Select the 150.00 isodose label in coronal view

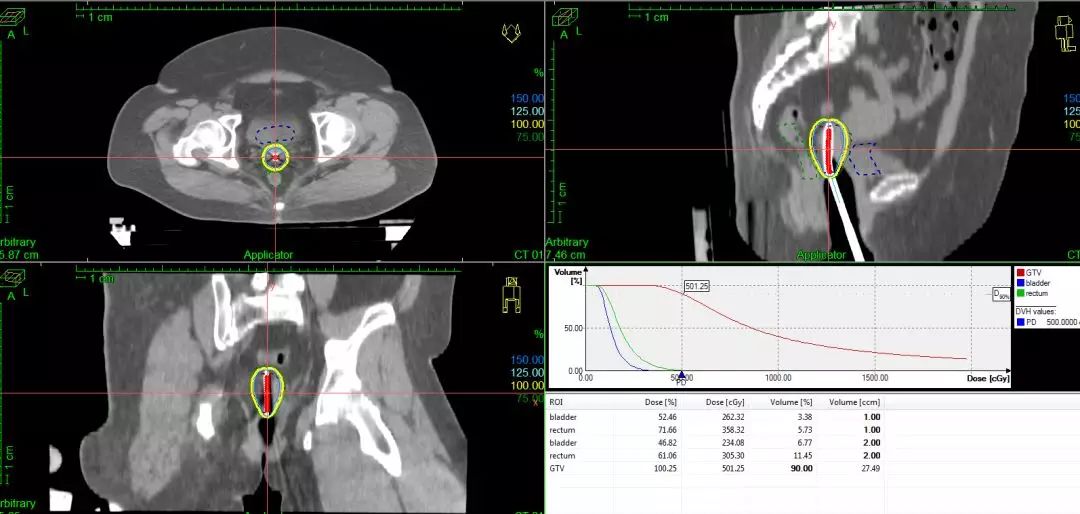tap(527, 360)
